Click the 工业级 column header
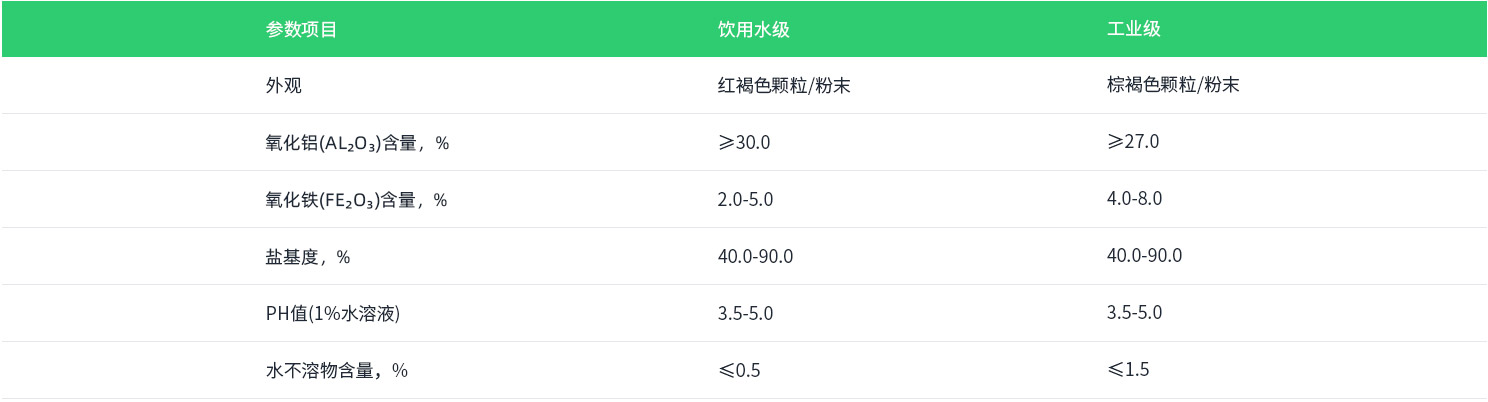 [x=1133, y=29]
